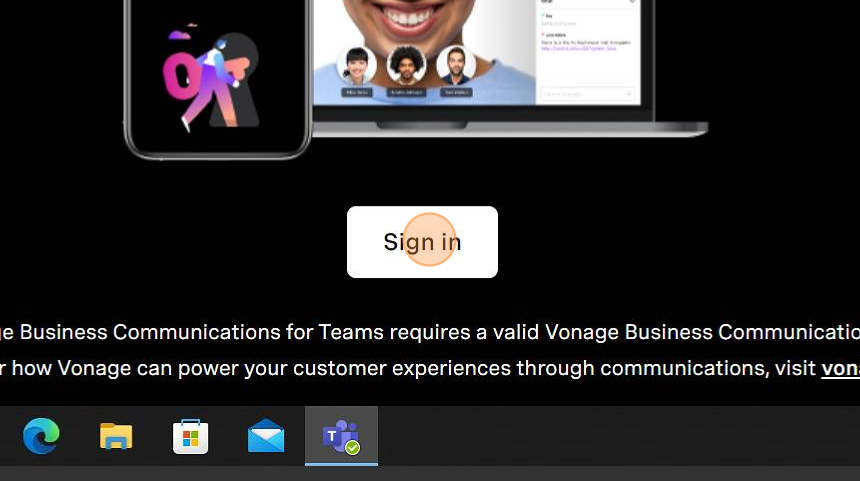Click the chat message input box
The image size is (860, 481).
pos(588,94)
